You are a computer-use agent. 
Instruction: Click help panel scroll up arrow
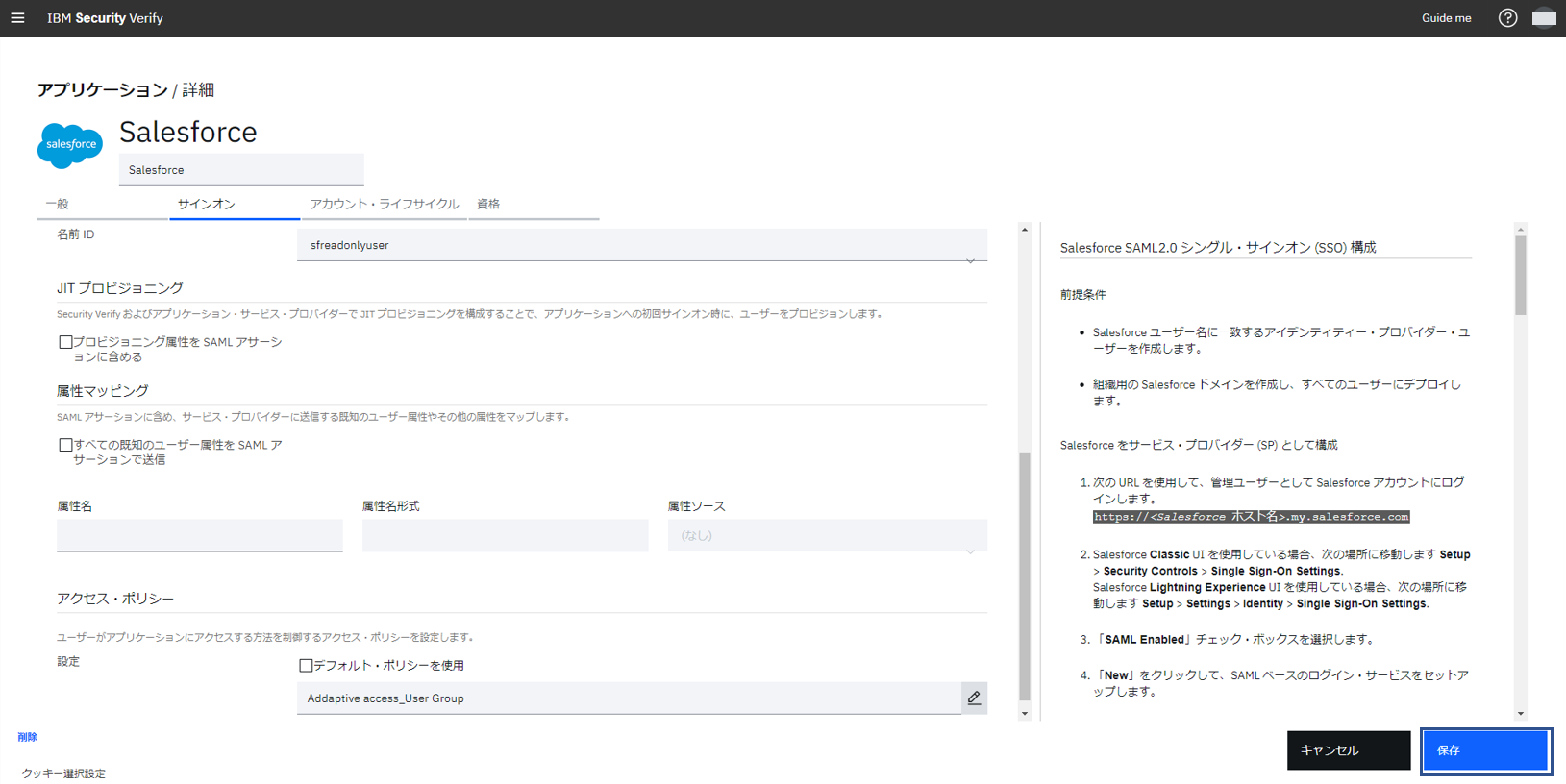1521,230
